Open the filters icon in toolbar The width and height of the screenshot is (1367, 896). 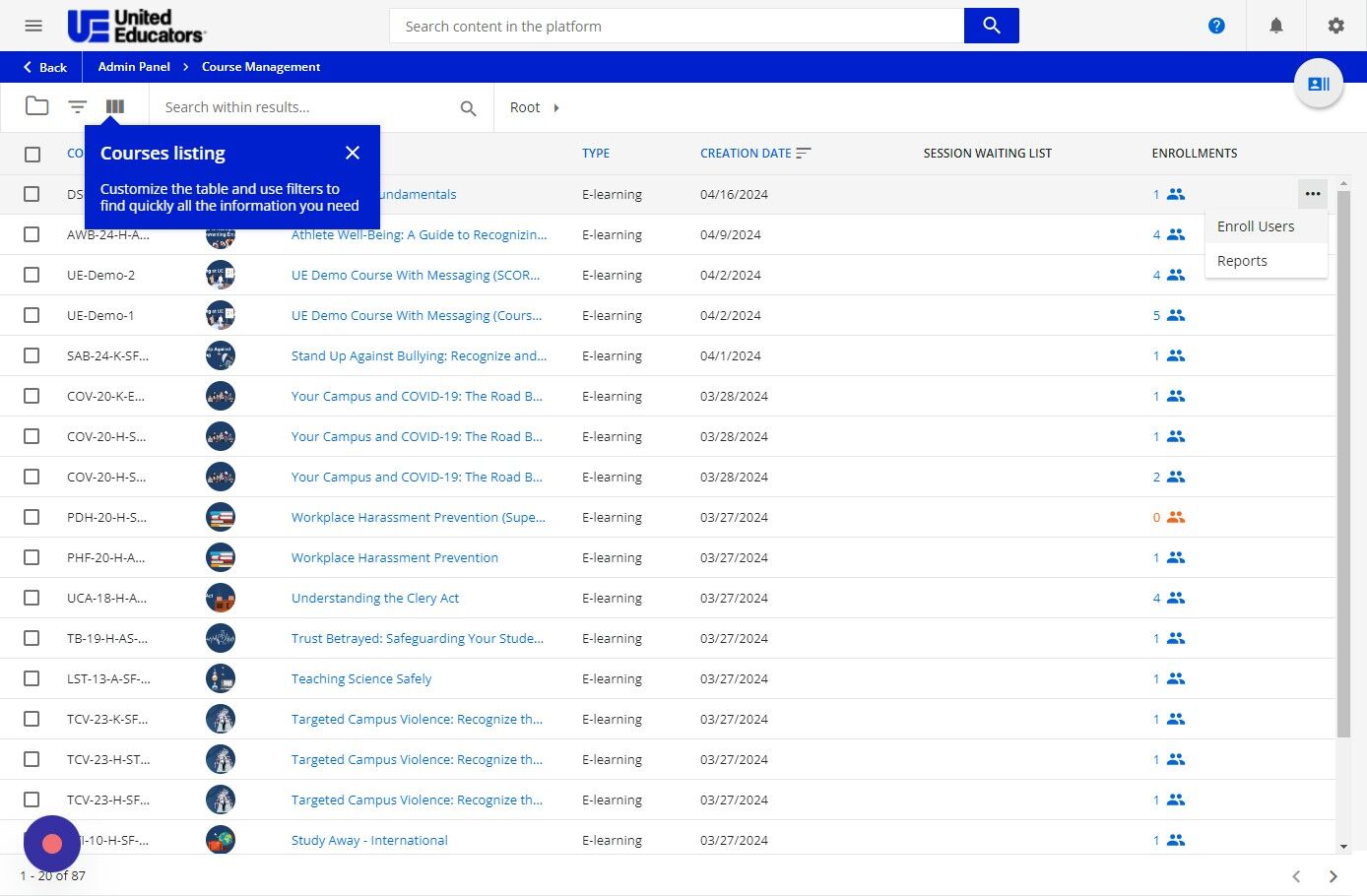78,106
